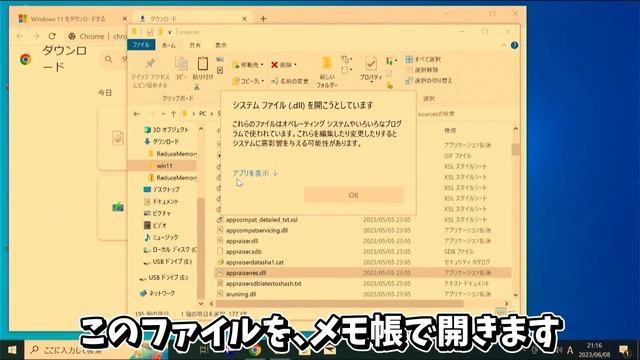Screen dimensions: 640x360
Task: Clear selection with 選択解除
Action: point(422,70)
